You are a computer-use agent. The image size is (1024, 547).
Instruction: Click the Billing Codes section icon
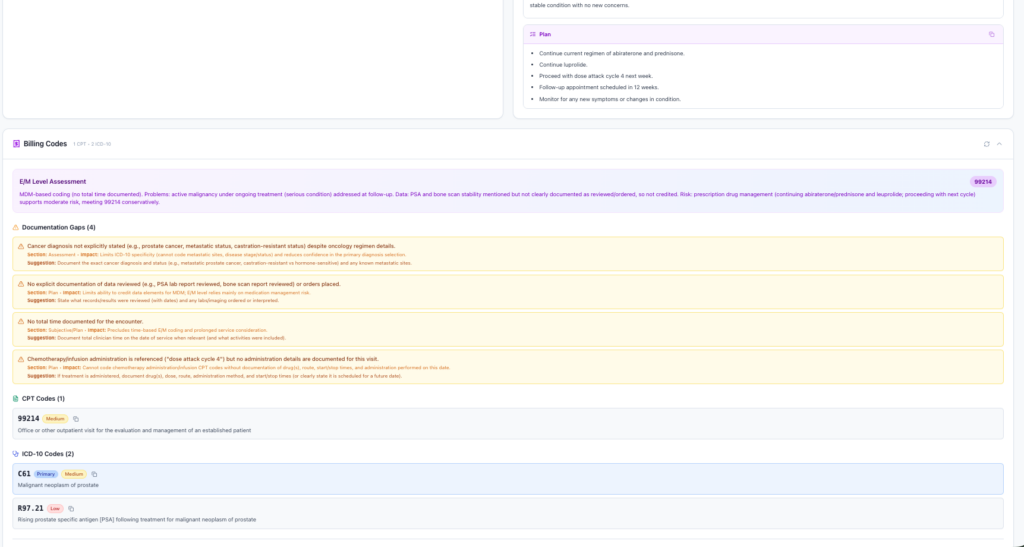coord(16,144)
